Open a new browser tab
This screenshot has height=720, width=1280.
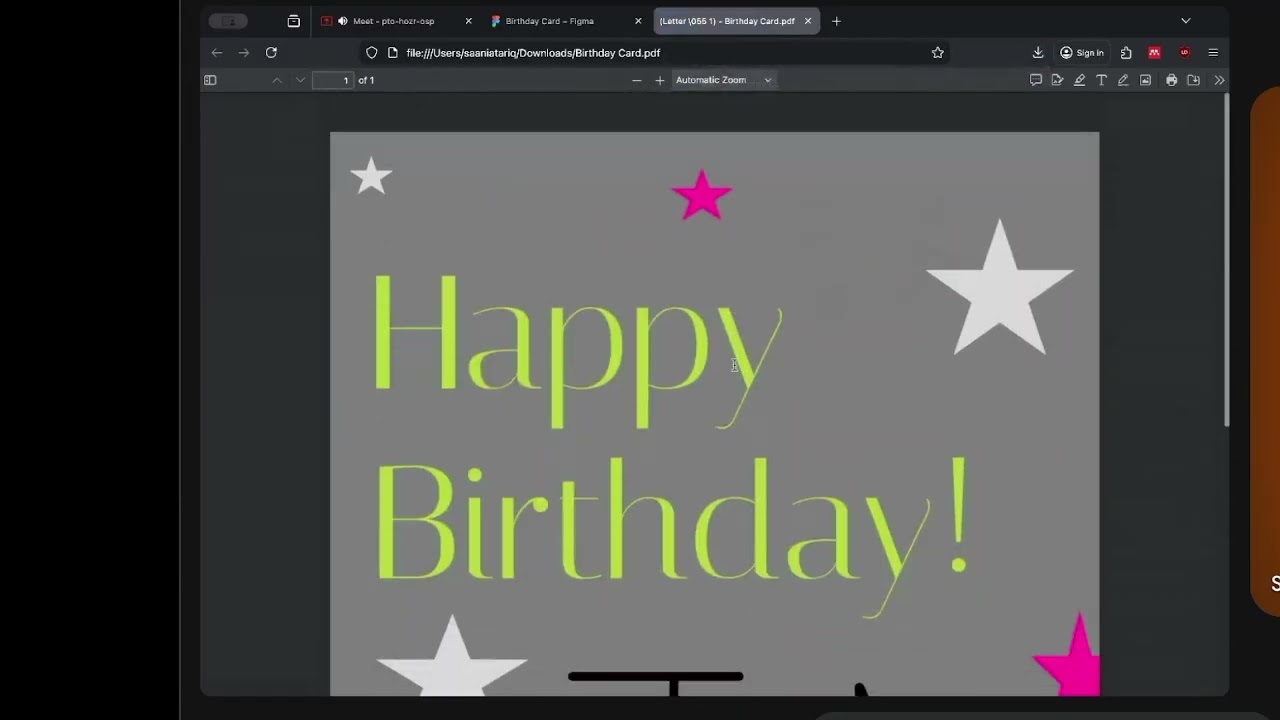click(836, 21)
